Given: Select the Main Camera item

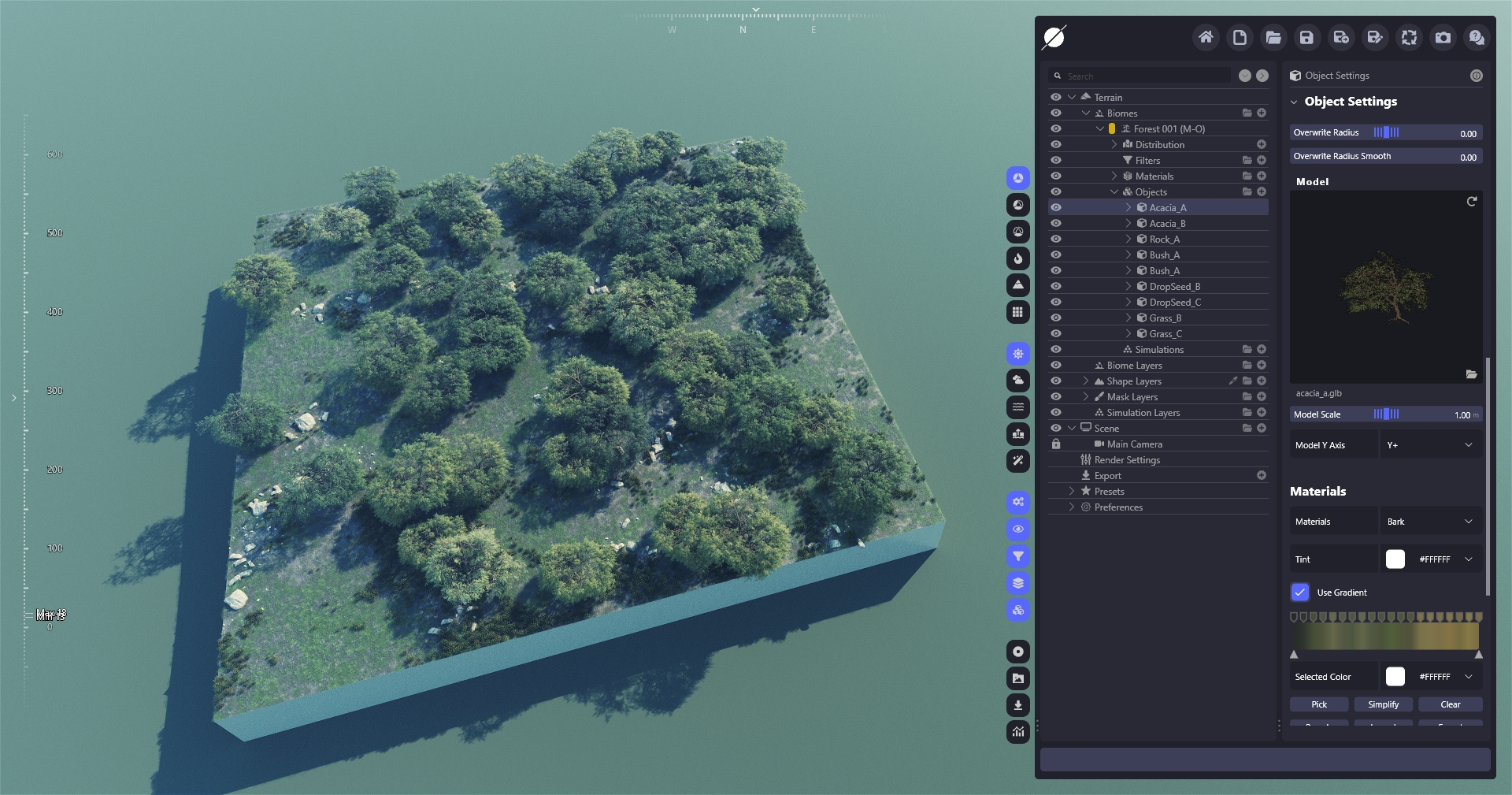Looking at the screenshot, I should pyautogui.click(x=1134, y=444).
